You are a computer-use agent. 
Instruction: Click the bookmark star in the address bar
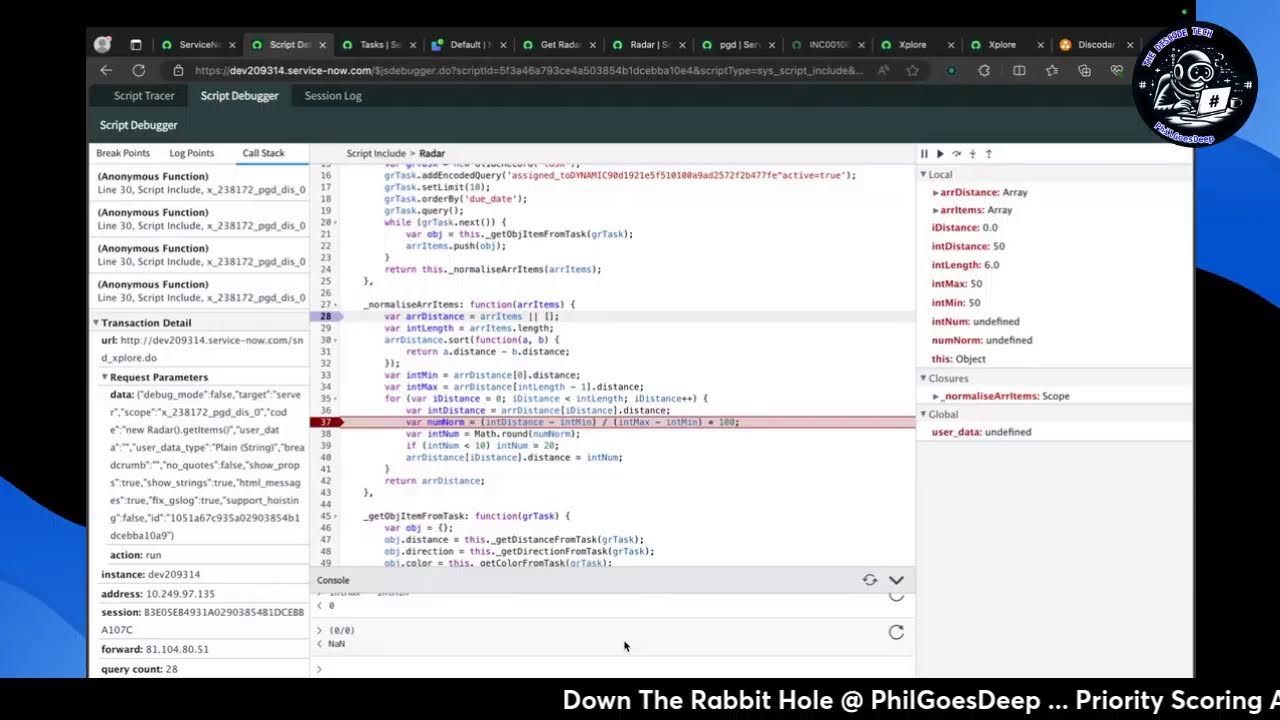pos(912,70)
